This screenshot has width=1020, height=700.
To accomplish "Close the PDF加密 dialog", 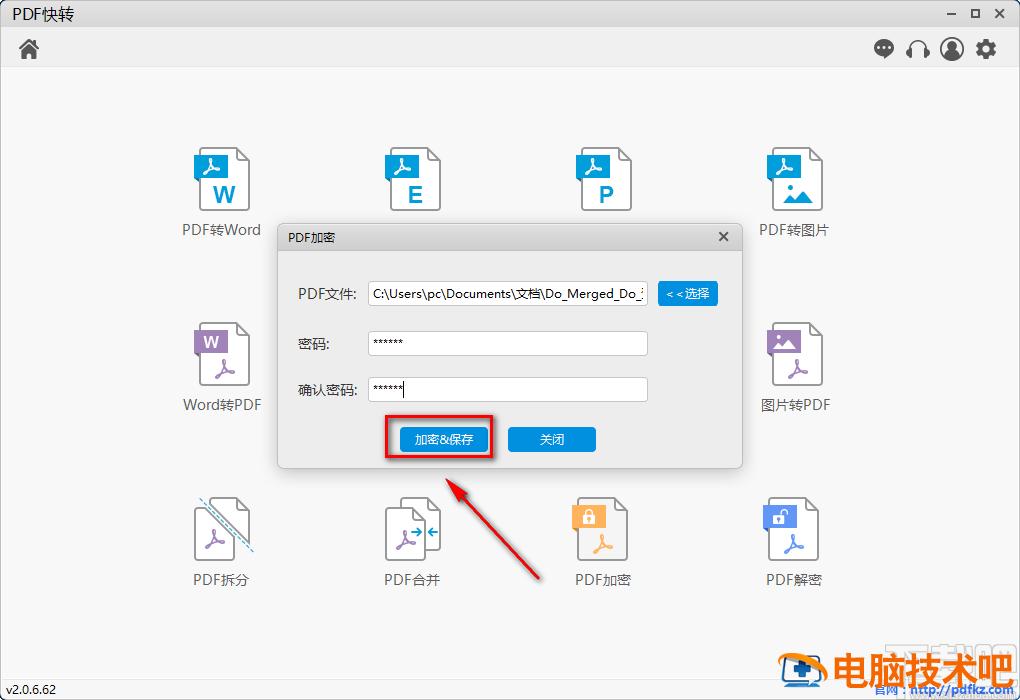I will point(723,237).
